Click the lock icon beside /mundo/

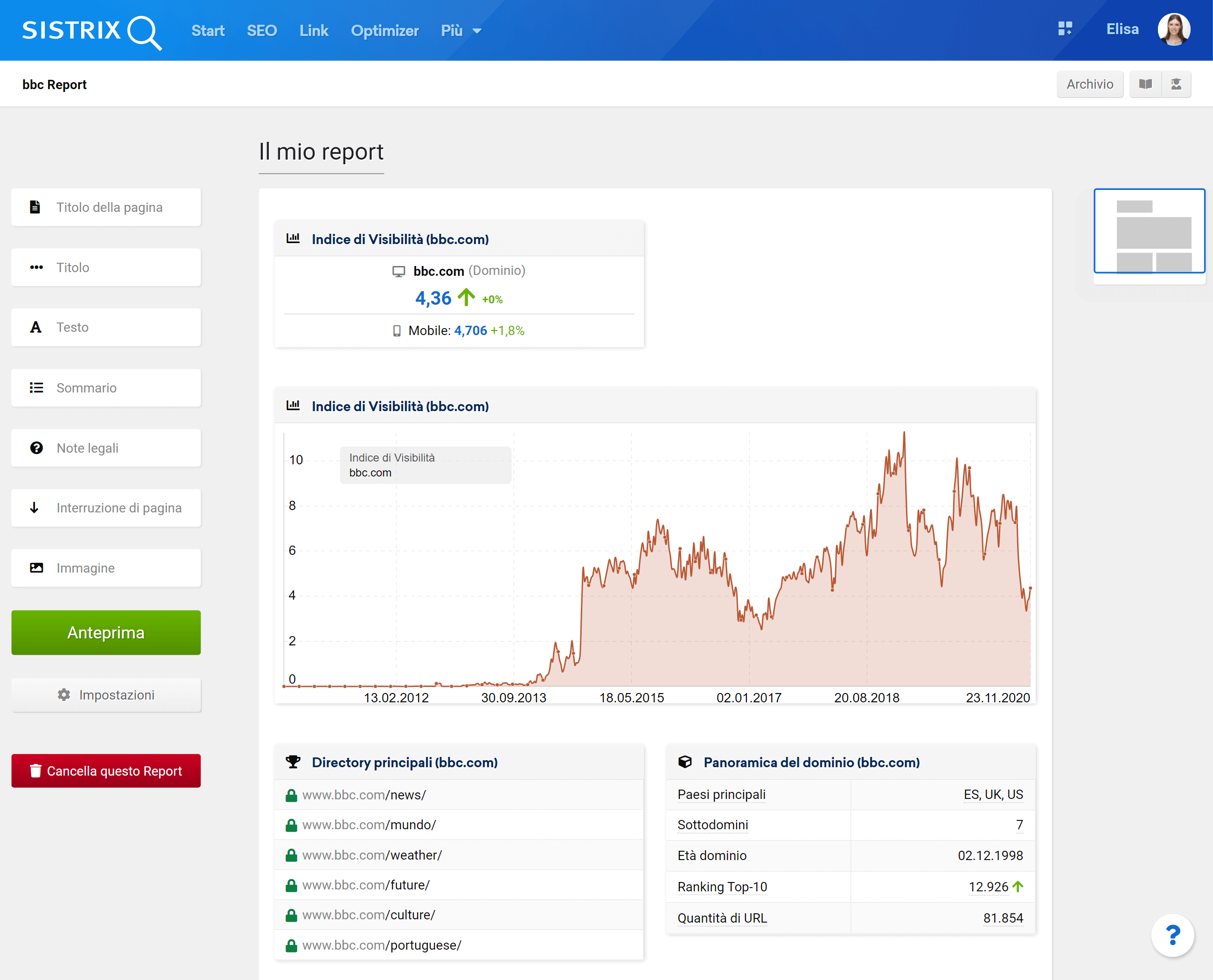(291, 826)
